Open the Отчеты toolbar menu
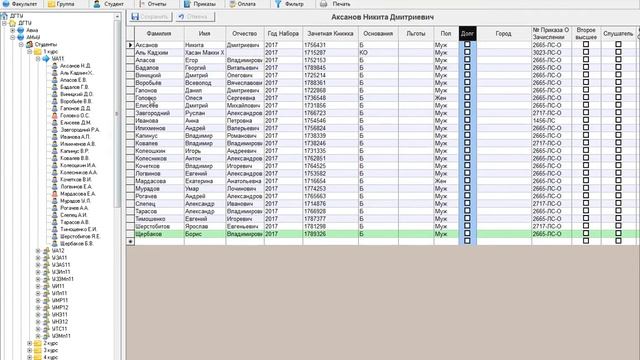This screenshot has width=640, height=360. [x=153, y=4]
